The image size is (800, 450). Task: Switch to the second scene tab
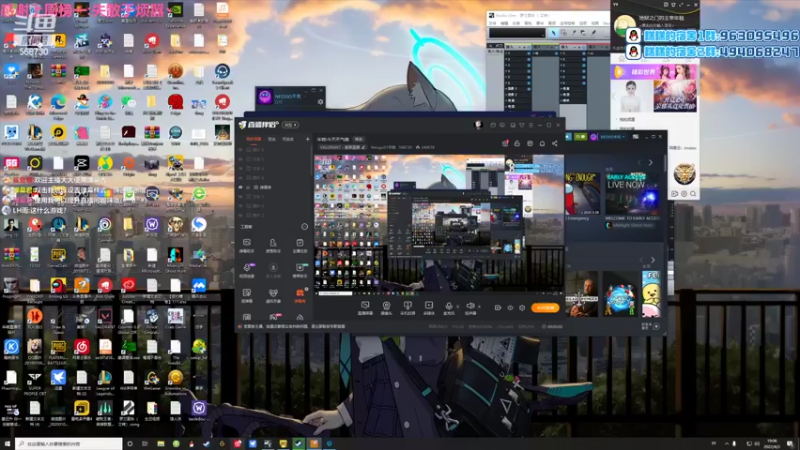click(272, 139)
